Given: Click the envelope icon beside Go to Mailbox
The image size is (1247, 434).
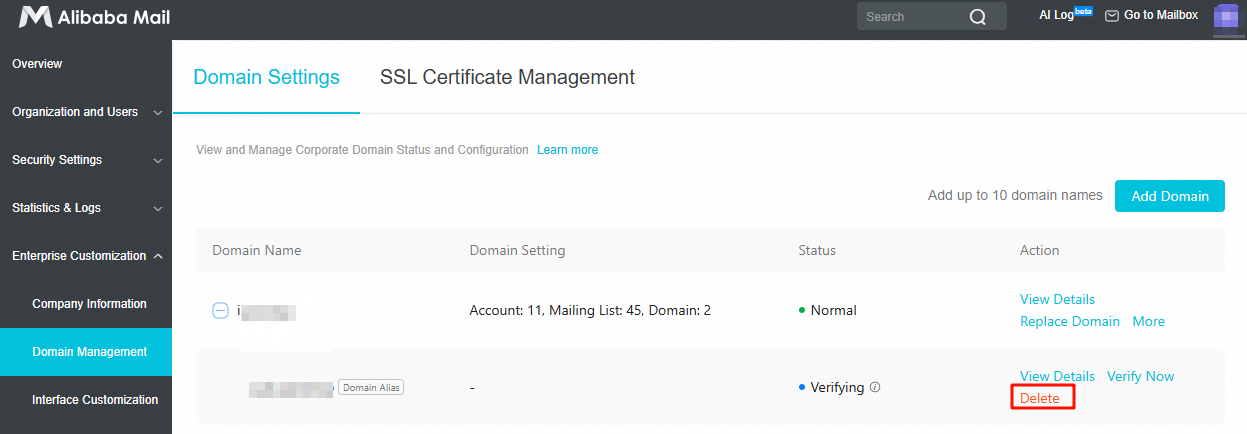Looking at the screenshot, I should pyautogui.click(x=1111, y=16).
